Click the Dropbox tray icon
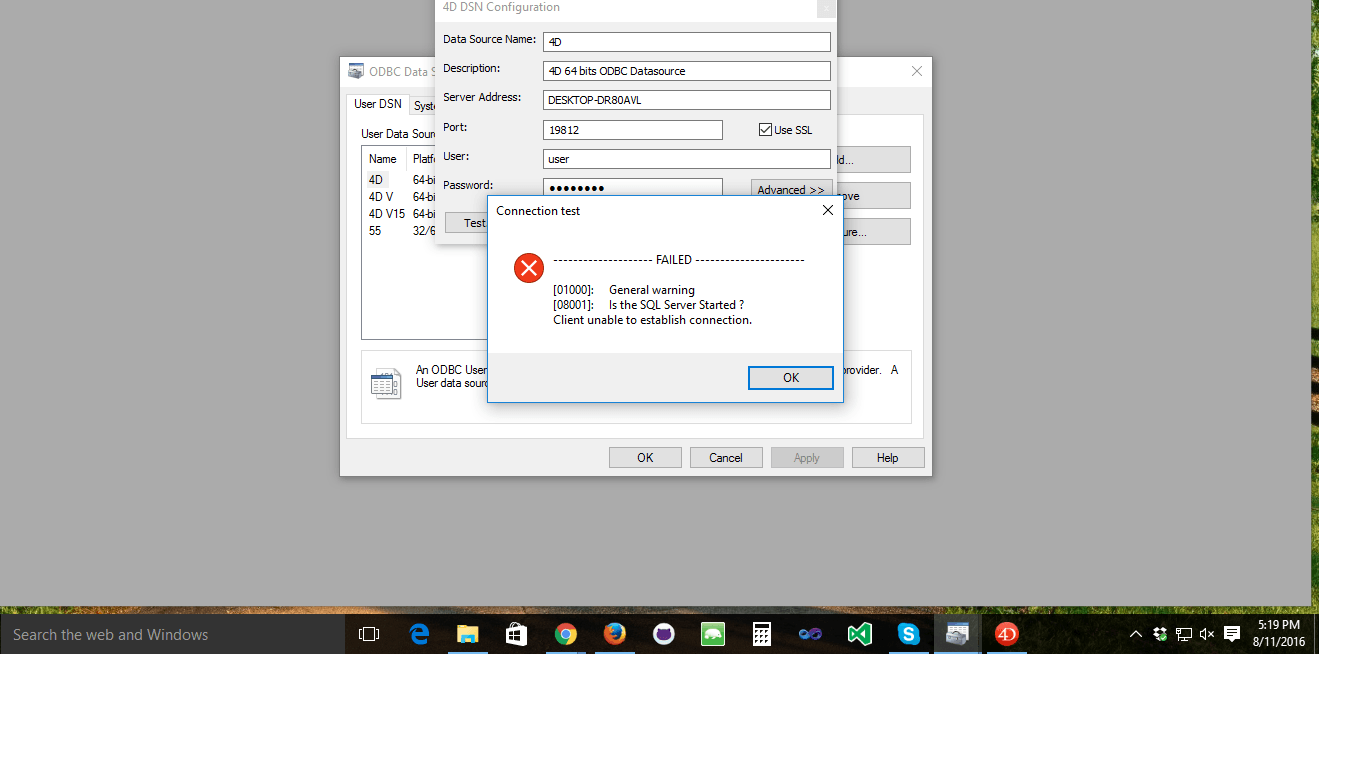This screenshot has width=1366, height=768. (1160, 634)
